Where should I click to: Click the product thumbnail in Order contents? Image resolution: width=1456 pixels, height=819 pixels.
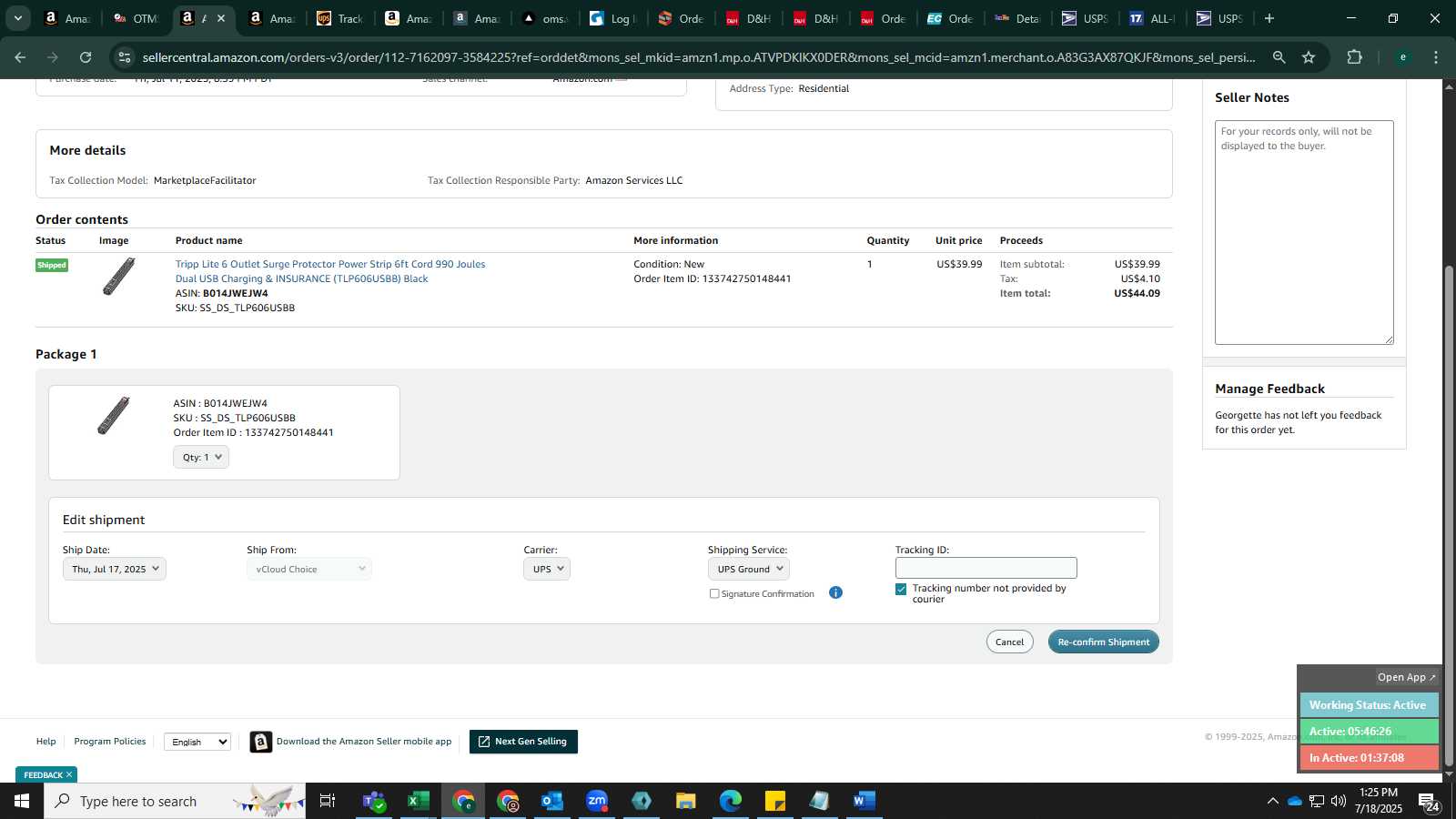coord(118,277)
